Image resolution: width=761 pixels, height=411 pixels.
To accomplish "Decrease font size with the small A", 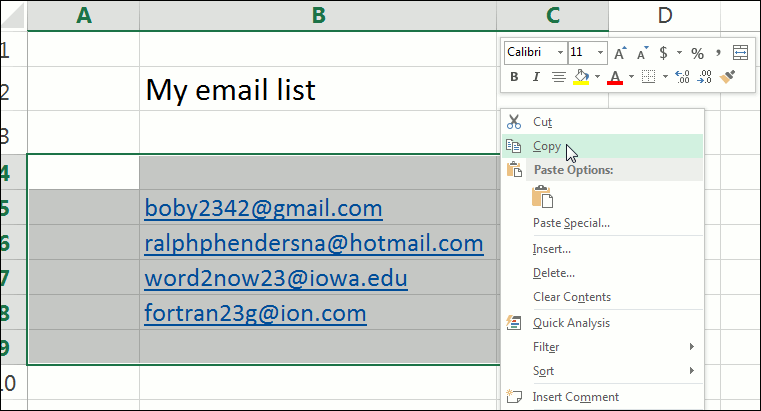I will (x=643, y=53).
